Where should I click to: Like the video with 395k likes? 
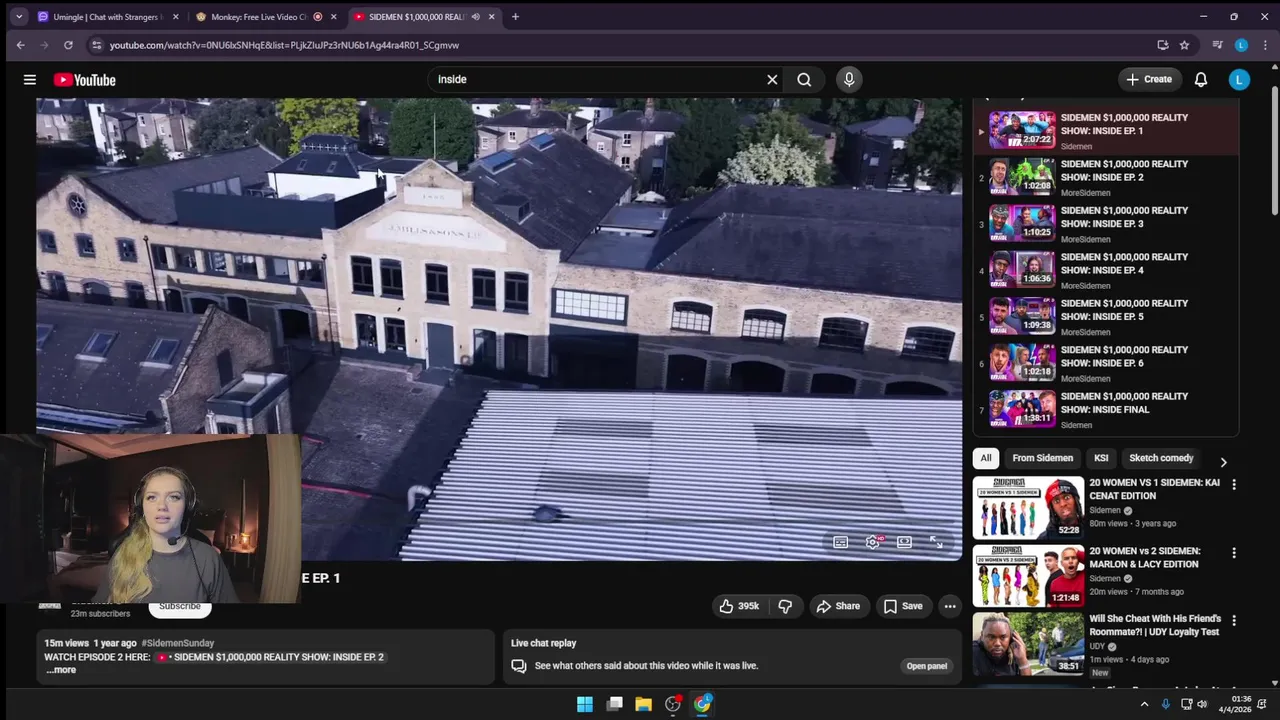739,606
